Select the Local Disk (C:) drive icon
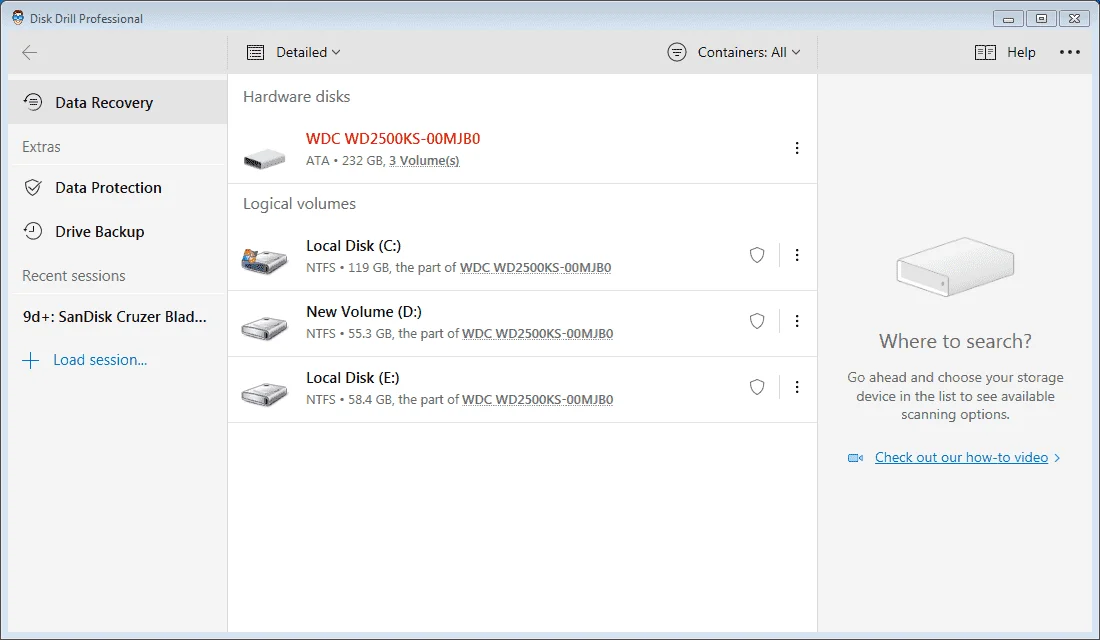 (264, 260)
